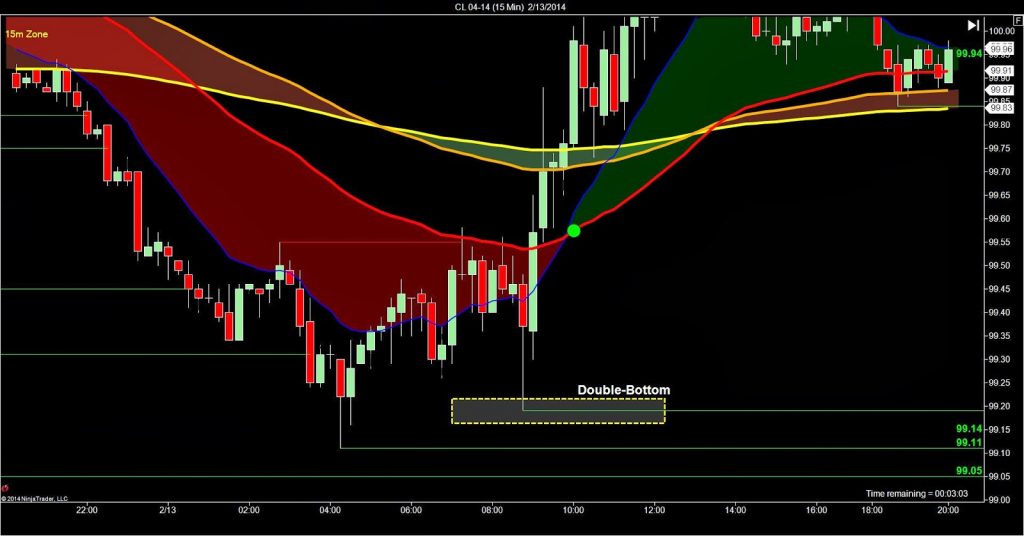Click the small red icon above the NinjaTrader copyright
The height and width of the screenshot is (536, 1024).
tap(5, 488)
